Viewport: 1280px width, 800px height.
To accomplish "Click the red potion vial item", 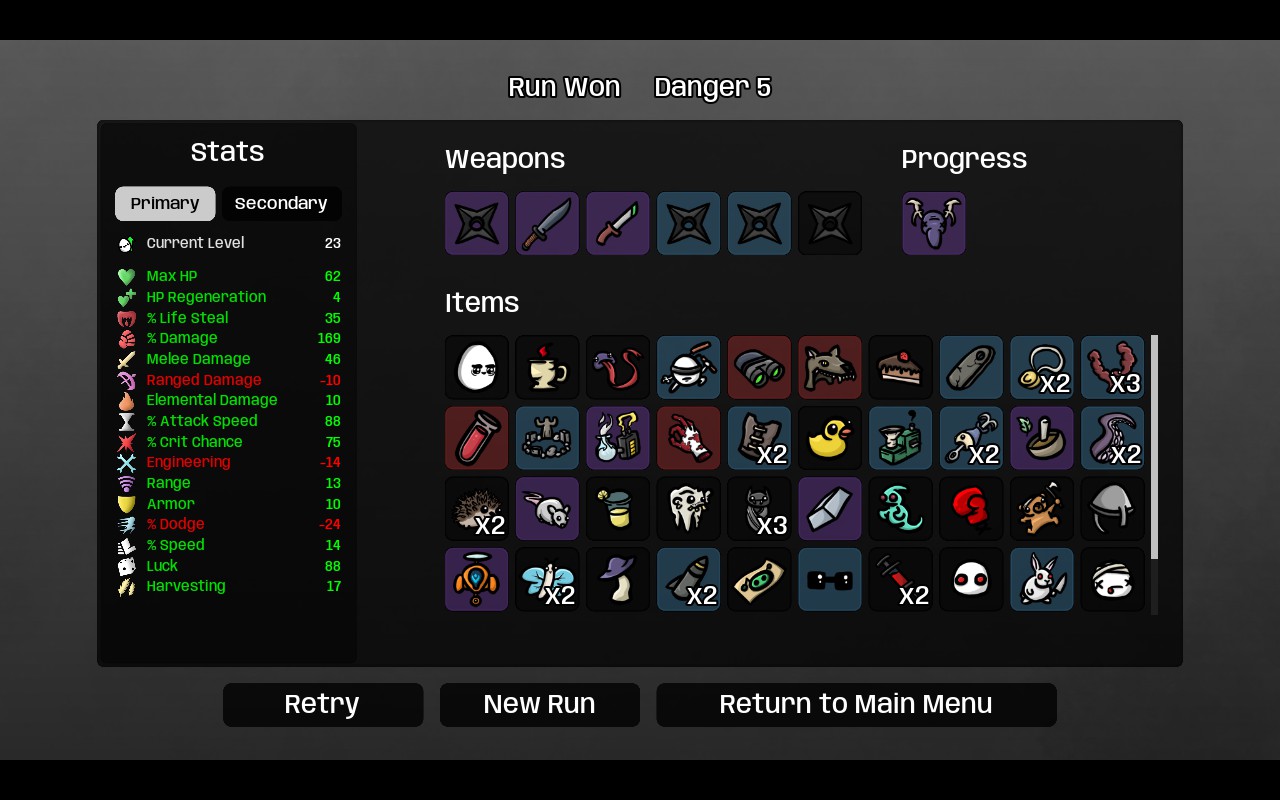I will (477, 438).
